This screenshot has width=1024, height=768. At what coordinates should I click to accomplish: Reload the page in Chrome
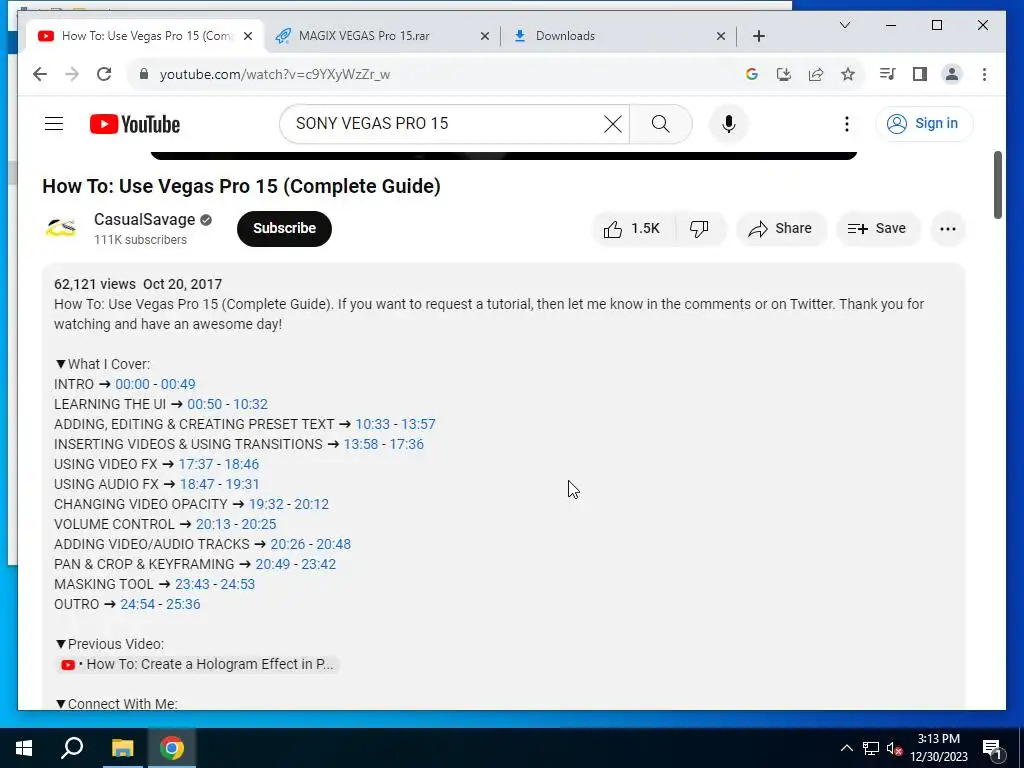pos(104,74)
